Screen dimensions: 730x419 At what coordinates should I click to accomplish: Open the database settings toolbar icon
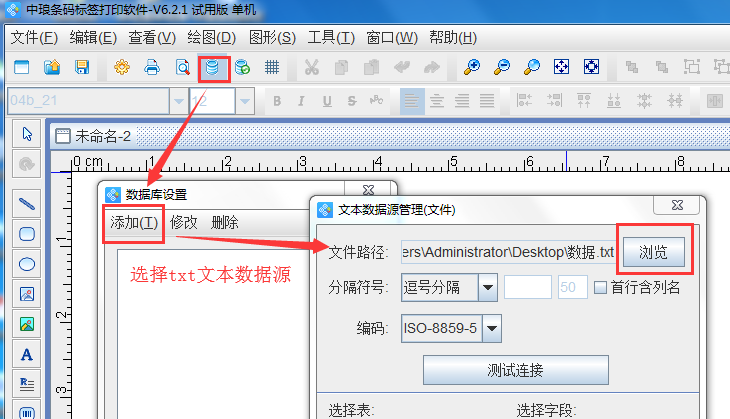(212, 68)
